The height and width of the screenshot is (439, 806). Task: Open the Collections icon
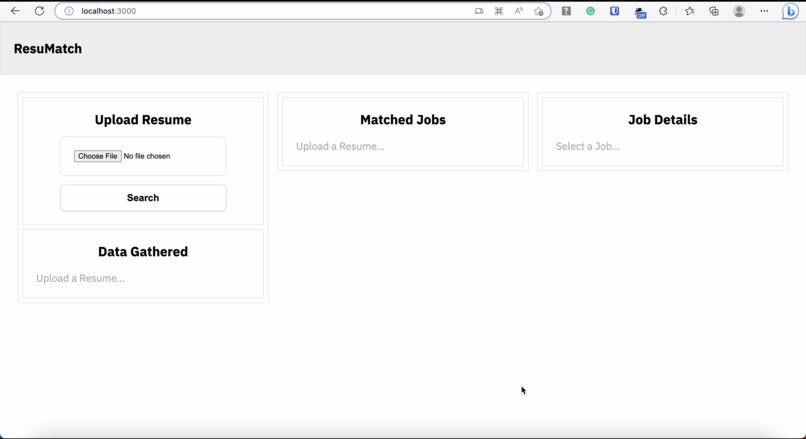coord(714,11)
